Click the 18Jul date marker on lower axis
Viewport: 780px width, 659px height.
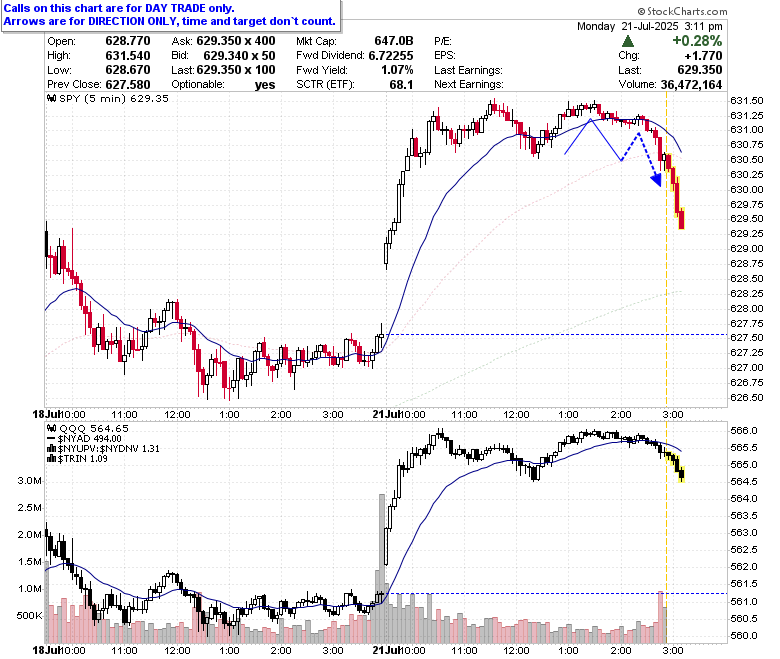46,650
